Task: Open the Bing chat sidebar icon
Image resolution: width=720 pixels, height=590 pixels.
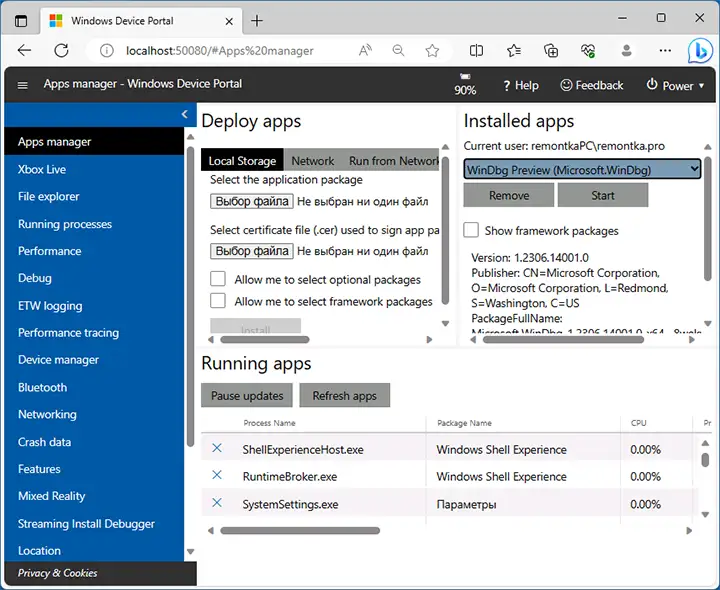Action: [x=700, y=51]
